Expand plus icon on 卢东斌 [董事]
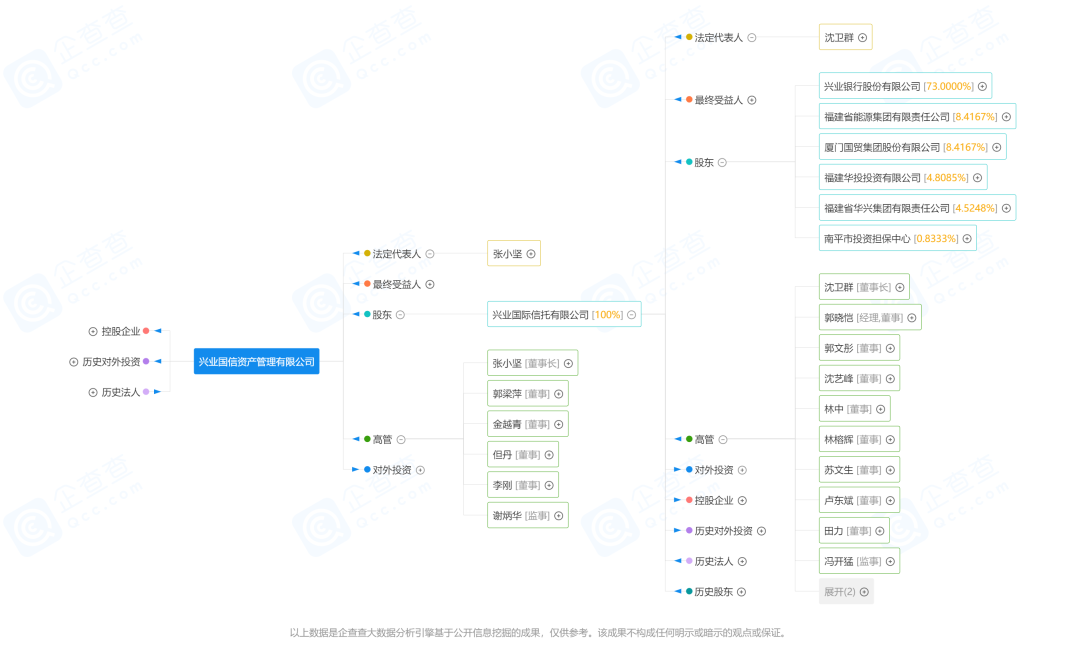The image size is (1080, 652). (891, 501)
